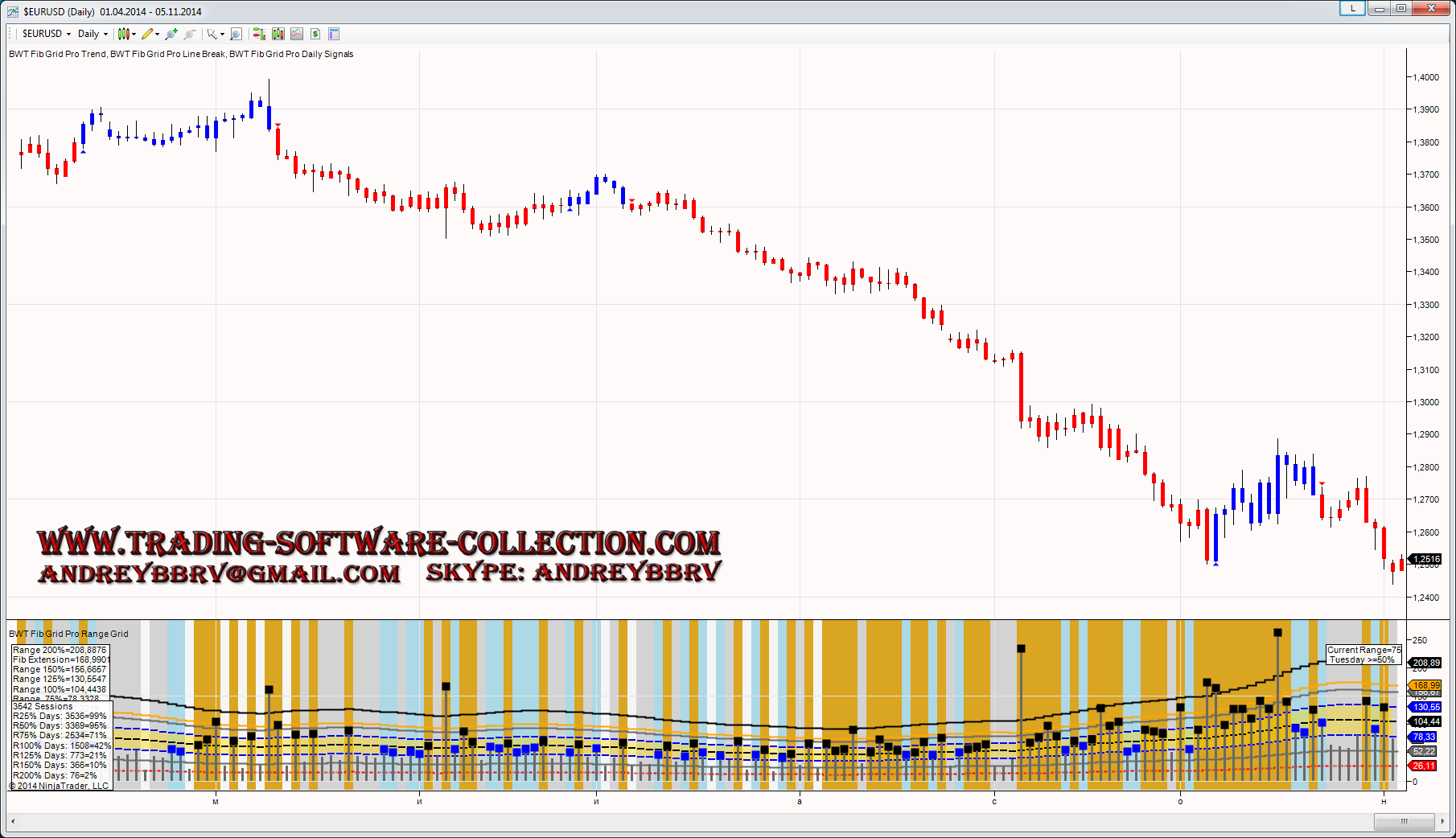Open the strategies dollar-sign icon
The height and width of the screenshot is (838, 1456).
coord(315,34)
